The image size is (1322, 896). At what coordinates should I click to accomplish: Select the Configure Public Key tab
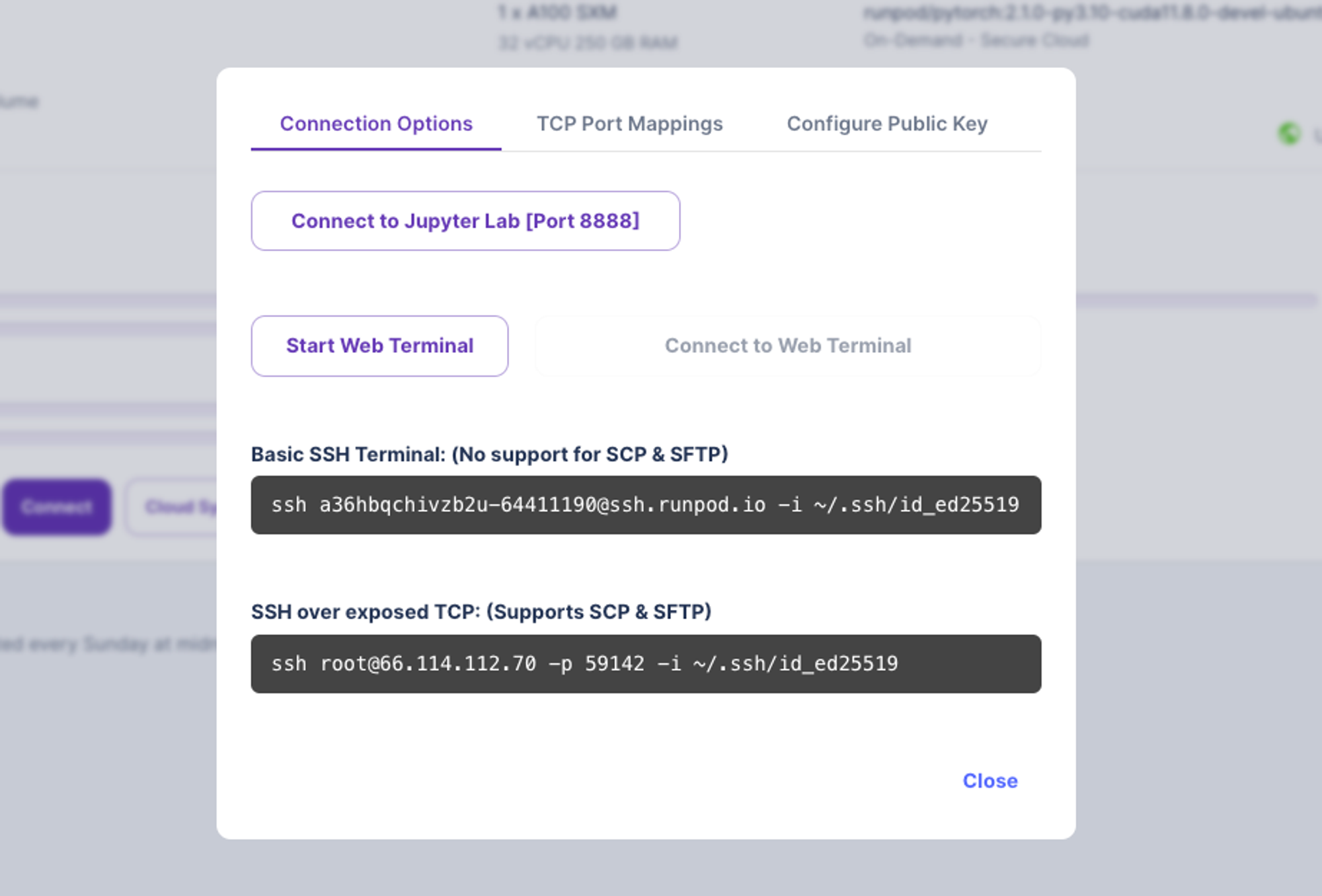887,124
